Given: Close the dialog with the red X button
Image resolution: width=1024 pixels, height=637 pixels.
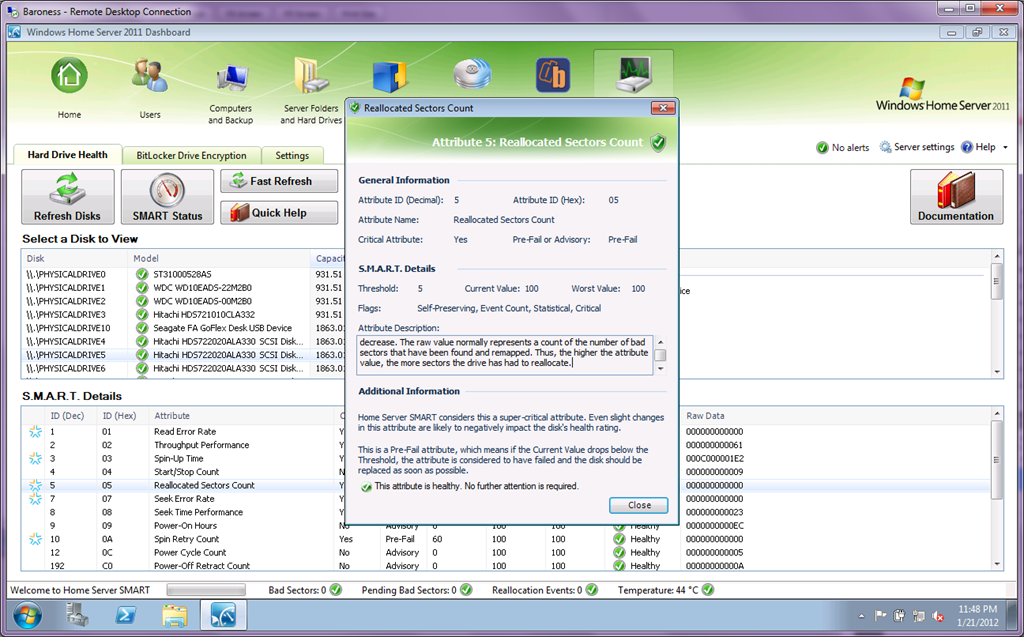Looking at the screenshot, I should [663, 108].
